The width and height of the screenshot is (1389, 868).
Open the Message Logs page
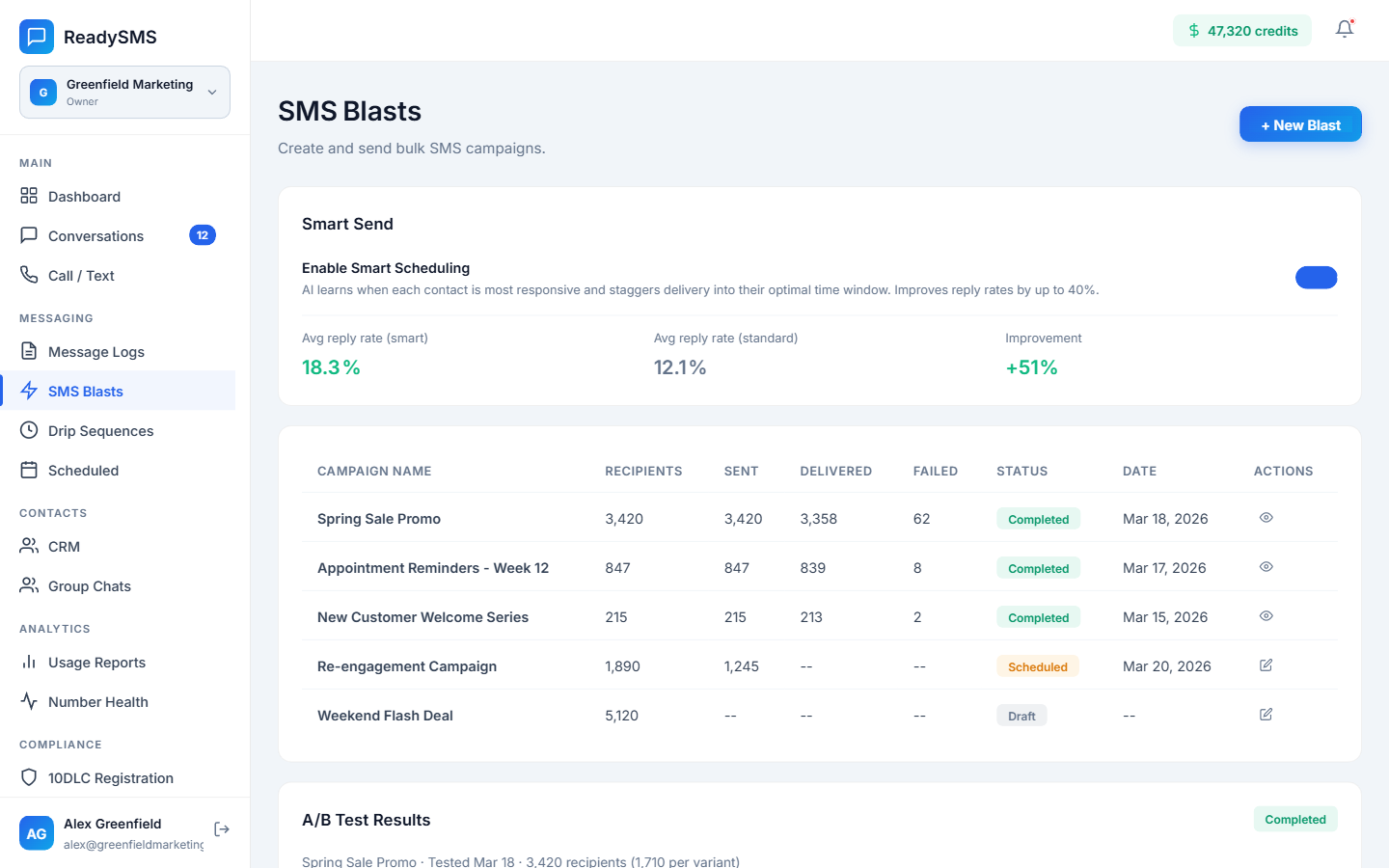coord(95,352)
